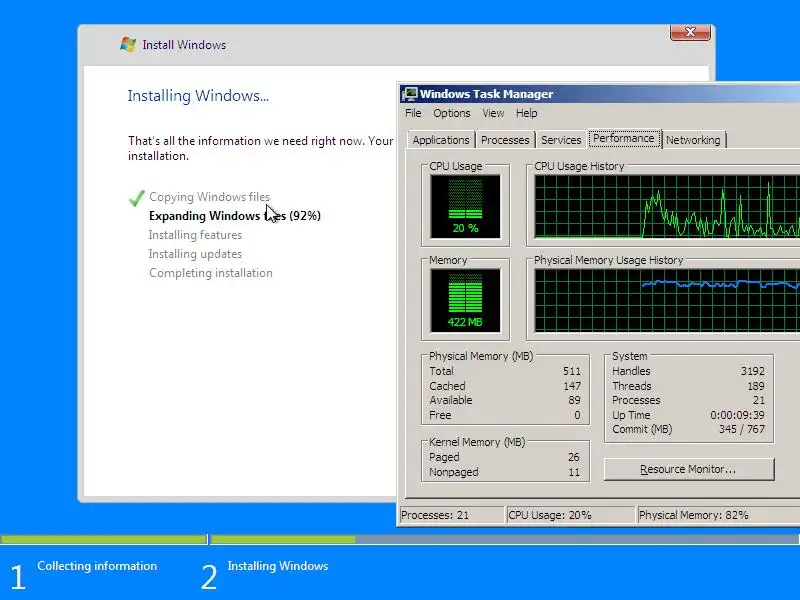Open the Help menu in Task Manager

(526, 113)
